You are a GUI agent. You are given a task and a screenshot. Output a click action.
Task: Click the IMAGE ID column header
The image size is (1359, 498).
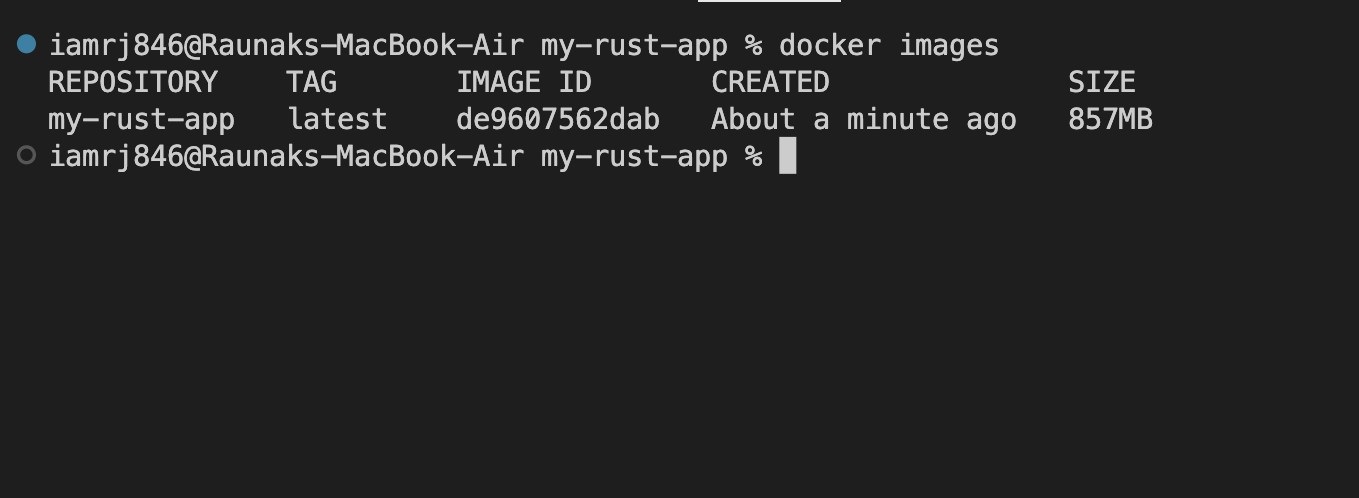523,82
